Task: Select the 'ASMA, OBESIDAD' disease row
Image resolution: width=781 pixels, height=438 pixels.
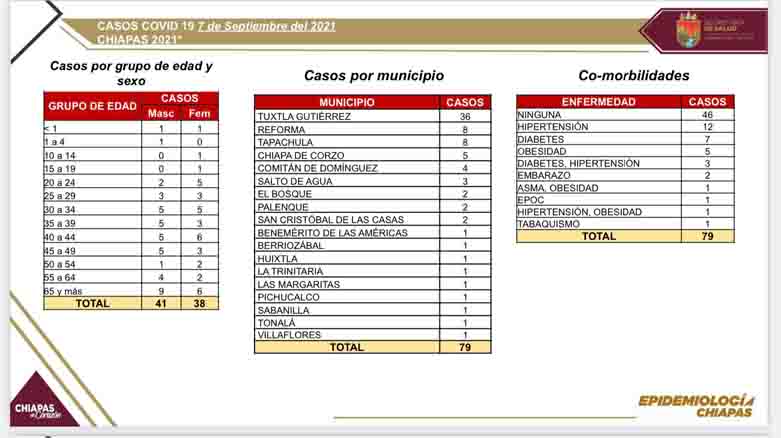Action: 625,188
